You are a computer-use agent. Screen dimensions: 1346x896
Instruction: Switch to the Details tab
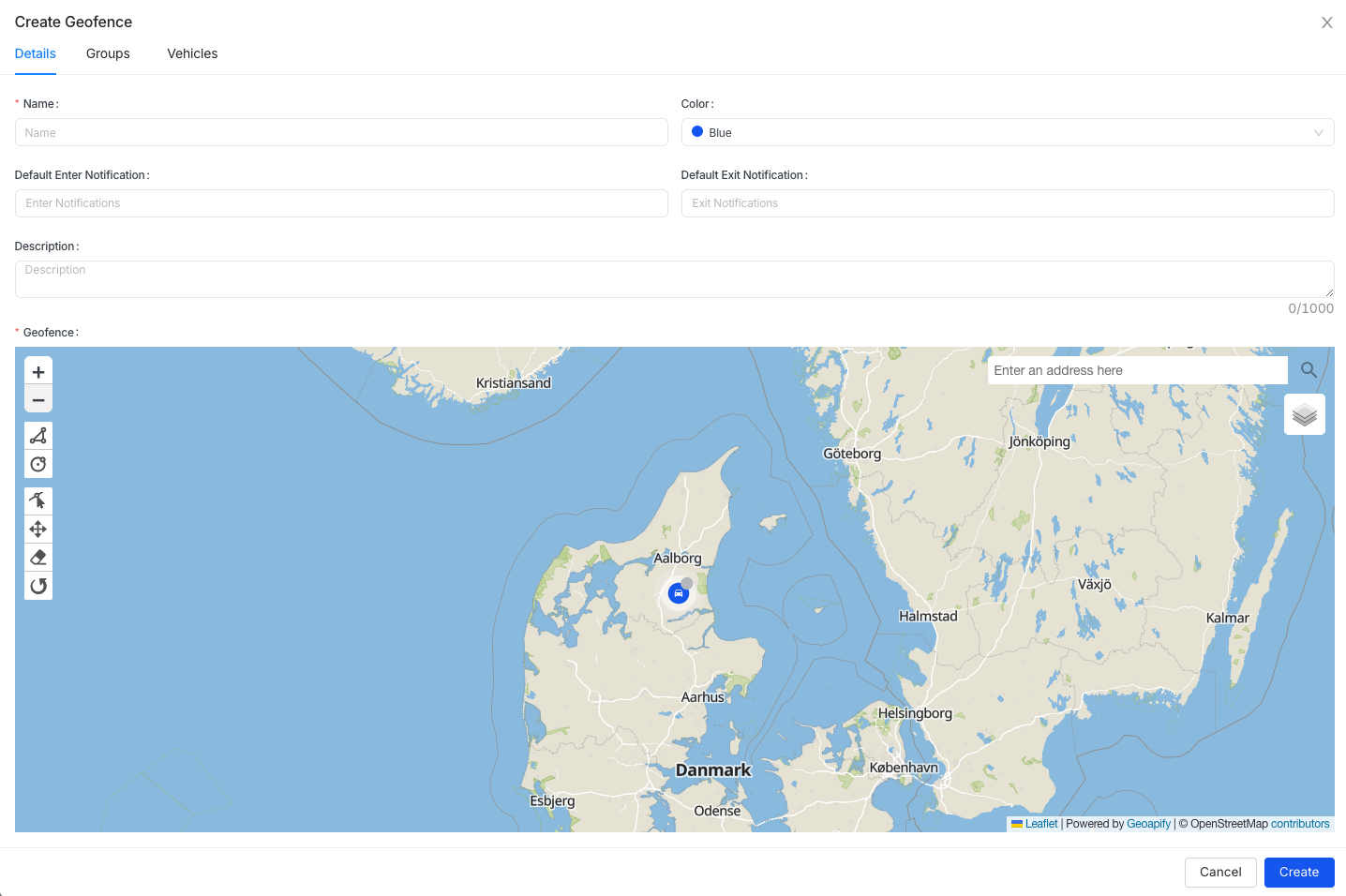click(36, 53)
